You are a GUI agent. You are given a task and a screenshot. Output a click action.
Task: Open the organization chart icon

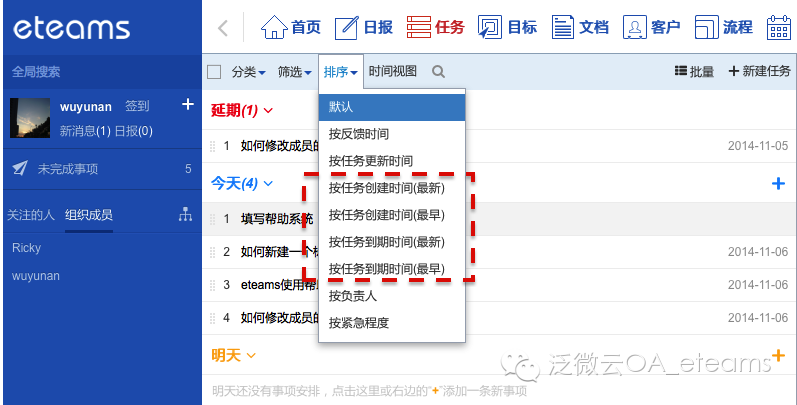[x=186, y=214]
